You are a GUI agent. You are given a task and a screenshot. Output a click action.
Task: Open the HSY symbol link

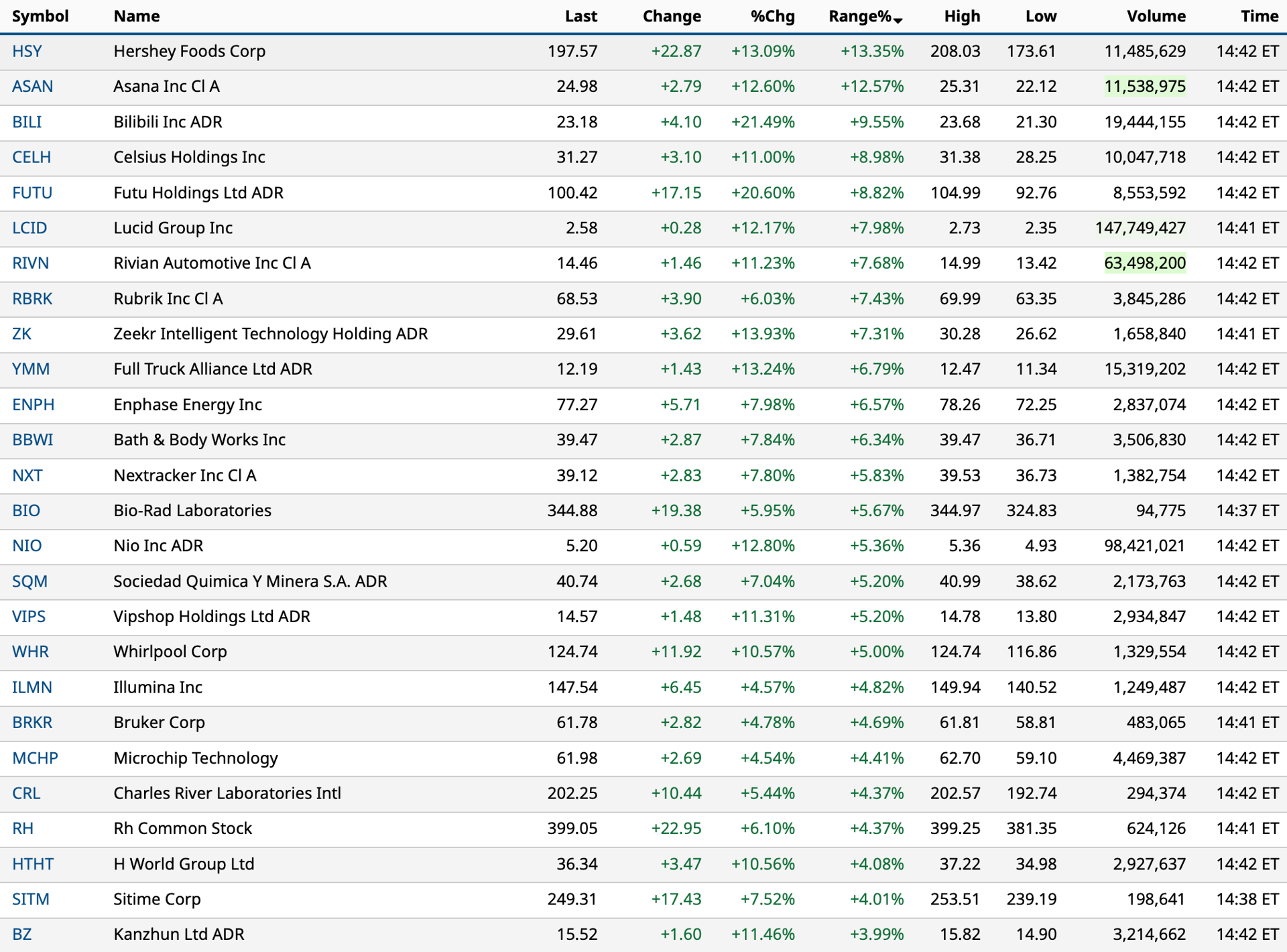click(27, 52)
